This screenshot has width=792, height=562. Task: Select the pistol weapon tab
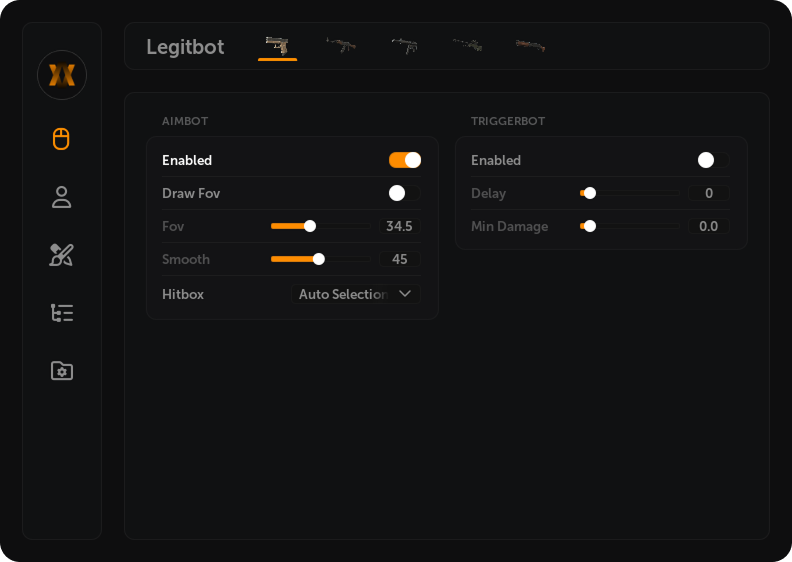pyautogui.click(x=277, y=45)
